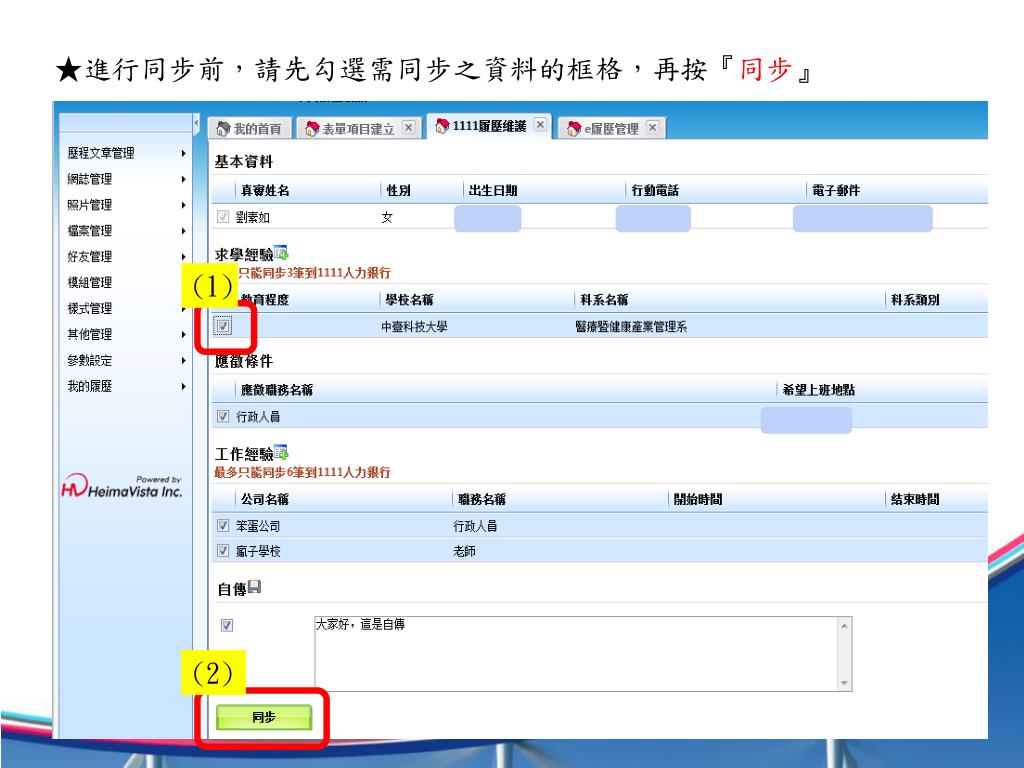1024x768 pixels.
Task: Click autobiography textbox scroll up arrow
Action: click(844, 626)
